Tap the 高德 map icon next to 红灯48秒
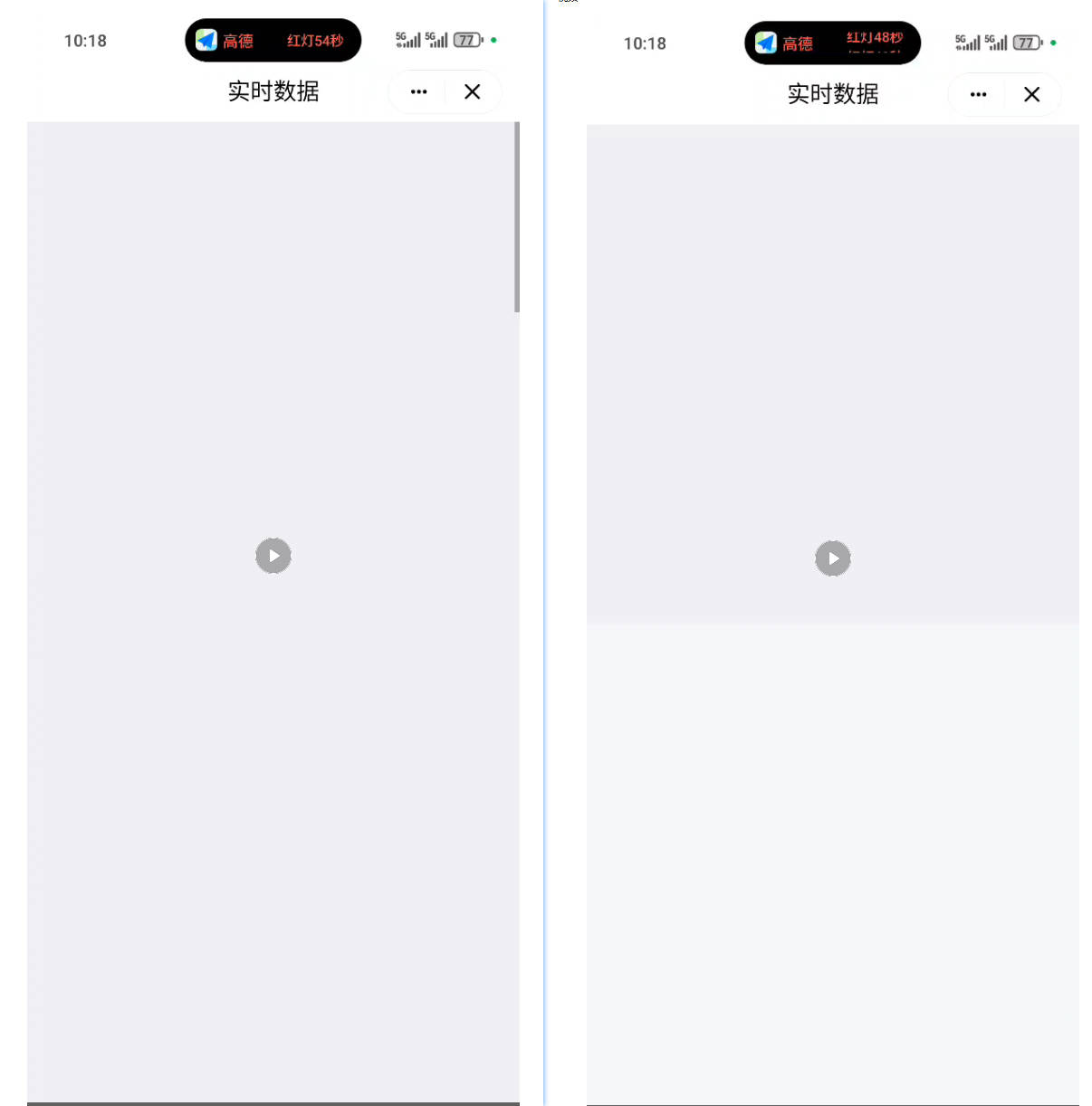Screen dimensions: 1092x1106 [x=766, y=43]
